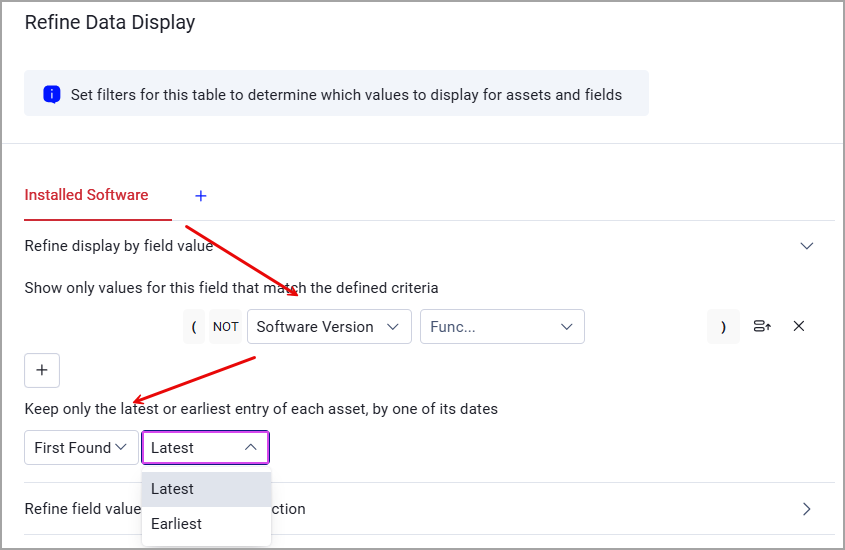Click the 'Set filters for this table' info text
Viewport: 845px width, 550px height.
click(346, 95)
